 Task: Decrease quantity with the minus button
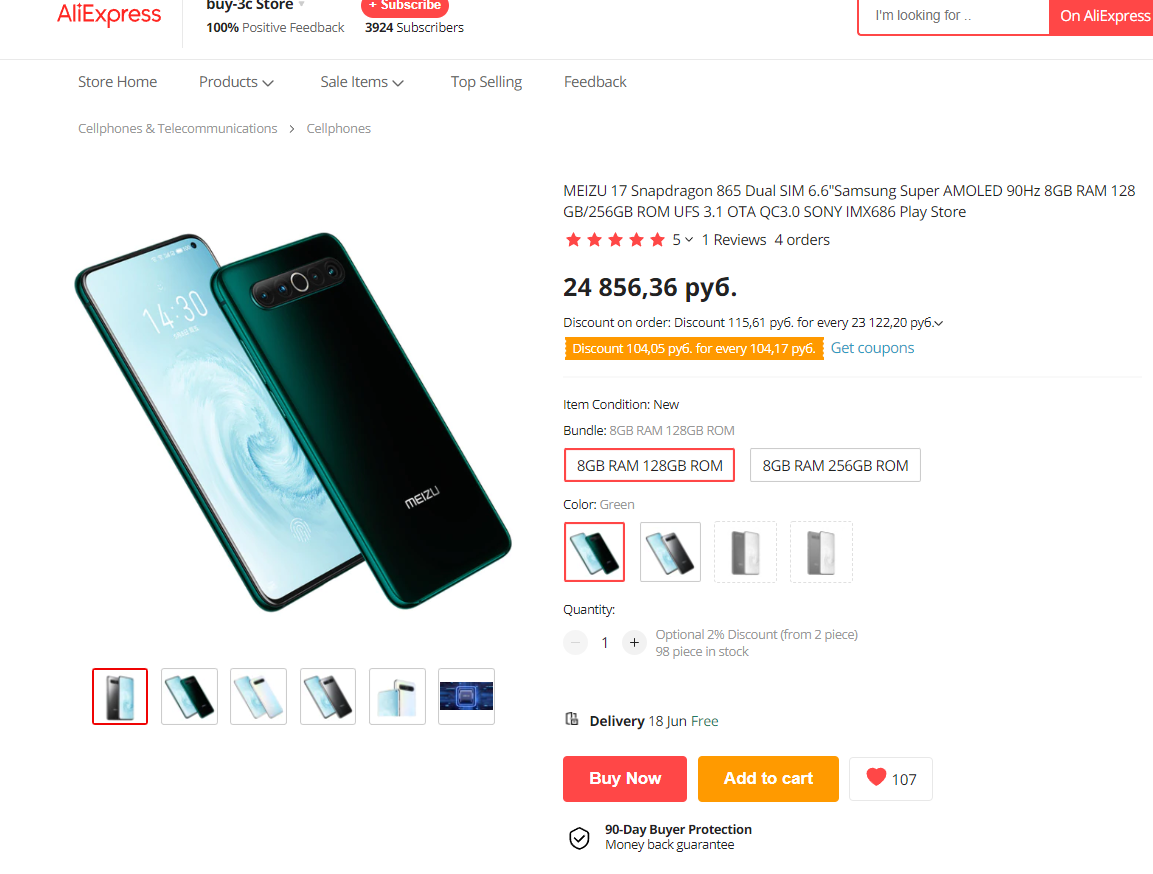[x=576, y=642]
